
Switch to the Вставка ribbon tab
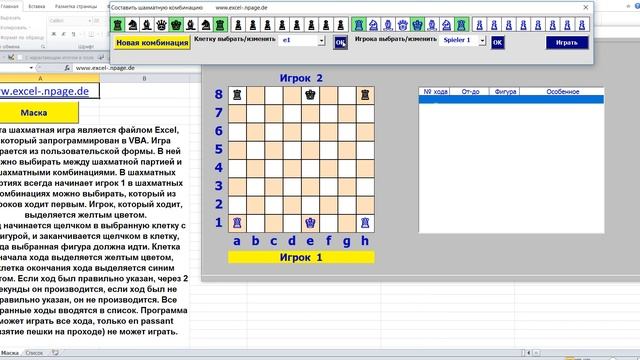tap(37, 7)
